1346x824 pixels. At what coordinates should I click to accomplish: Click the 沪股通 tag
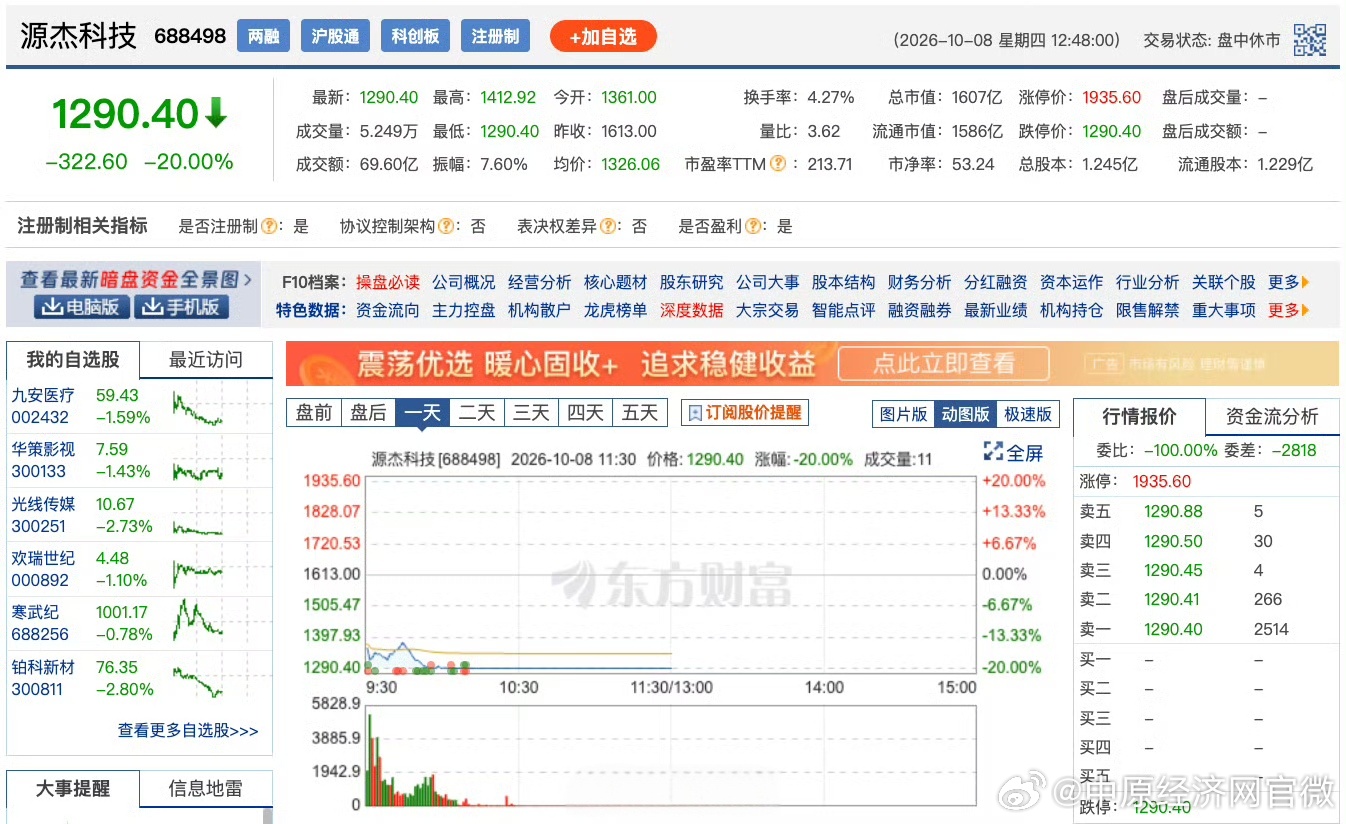point(335,37)
